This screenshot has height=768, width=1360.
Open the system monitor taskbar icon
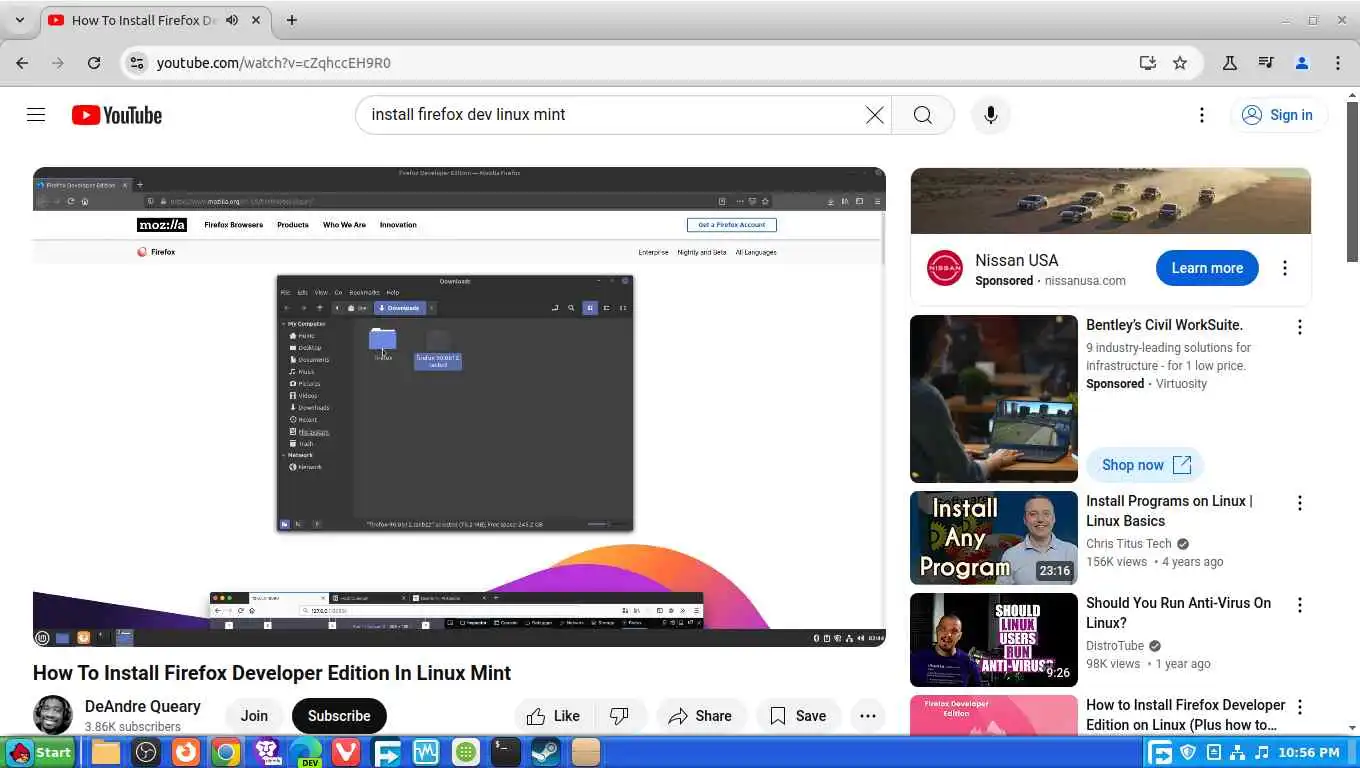click(x=426, y=752)
